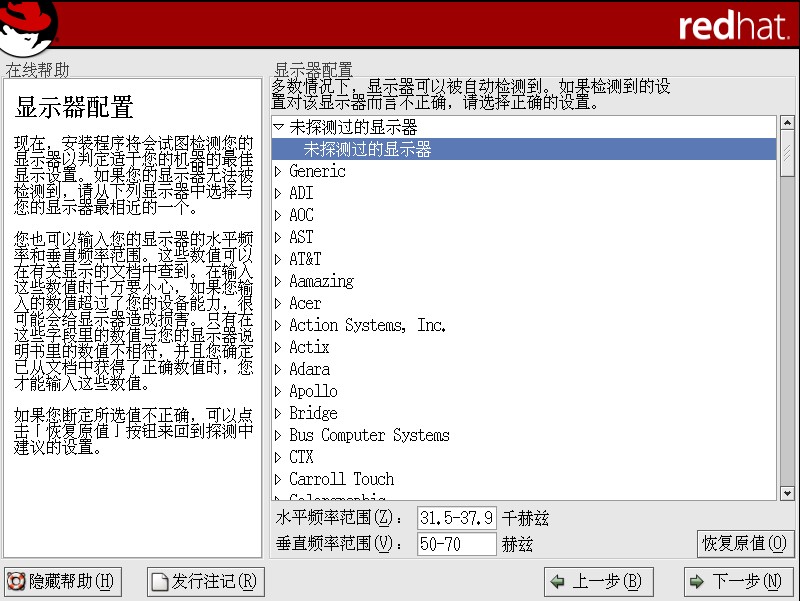Expand the AT&T manufacturer group
The width and height of the screenshot is (800, 601).
click(x=278, y=259)
